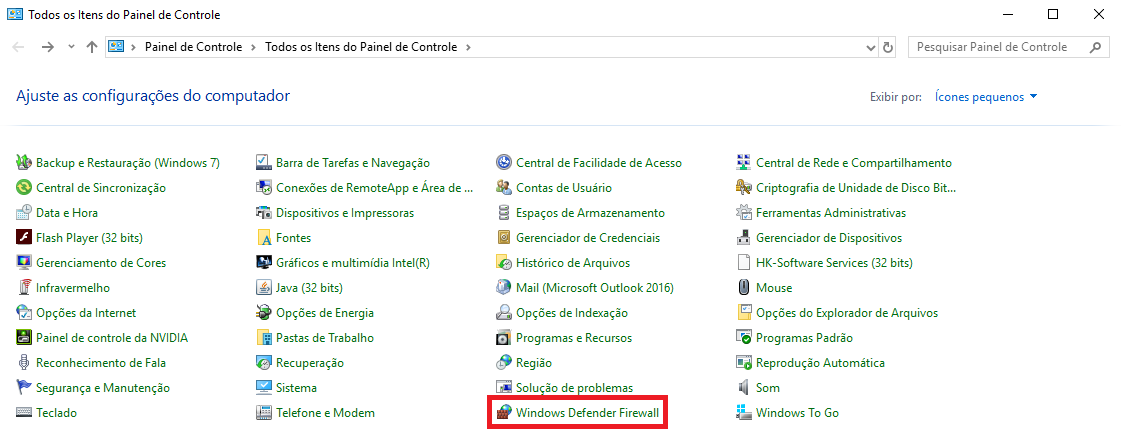Viewport: 1121px width, 434px height.
Task: Click the Central de Sincronização icon
Action: click(x=24, y=188)
